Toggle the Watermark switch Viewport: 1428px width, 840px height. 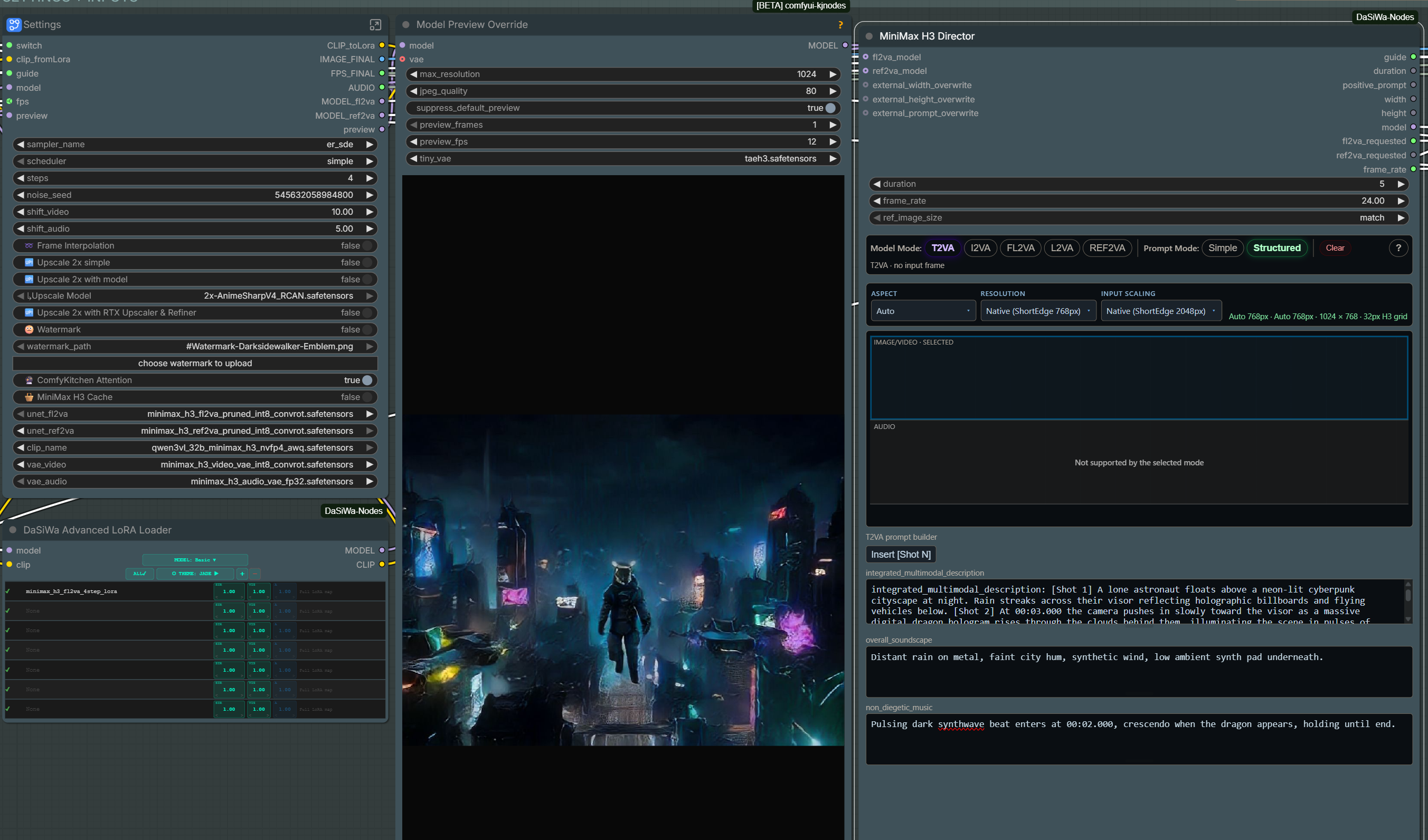(x=367, y=330)
